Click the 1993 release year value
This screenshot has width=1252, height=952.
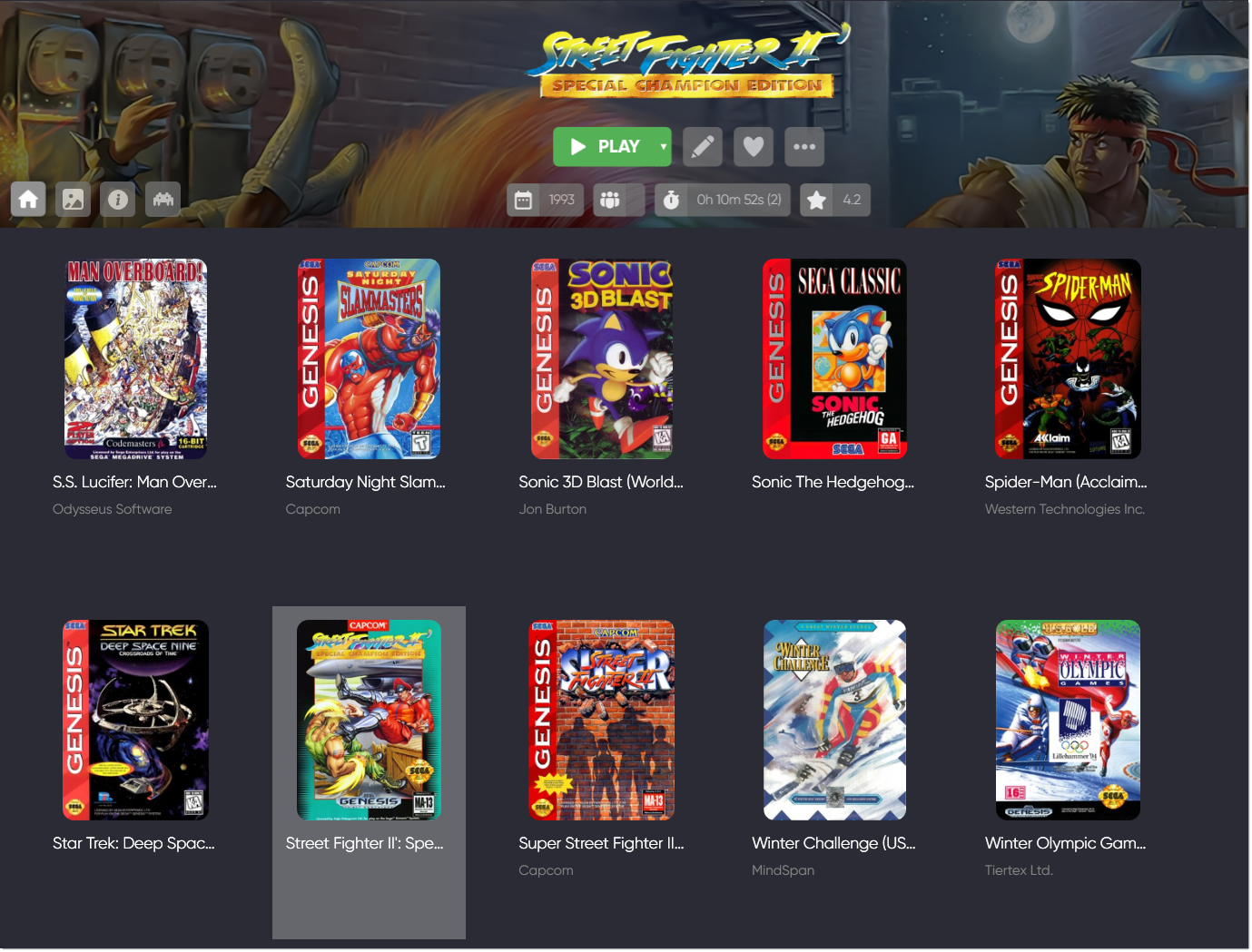click(561, 200)
